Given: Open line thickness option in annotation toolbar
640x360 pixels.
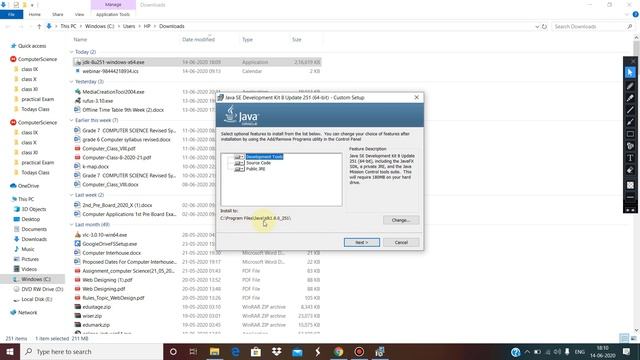Looking at the screenshot, I should click(630, 197).
